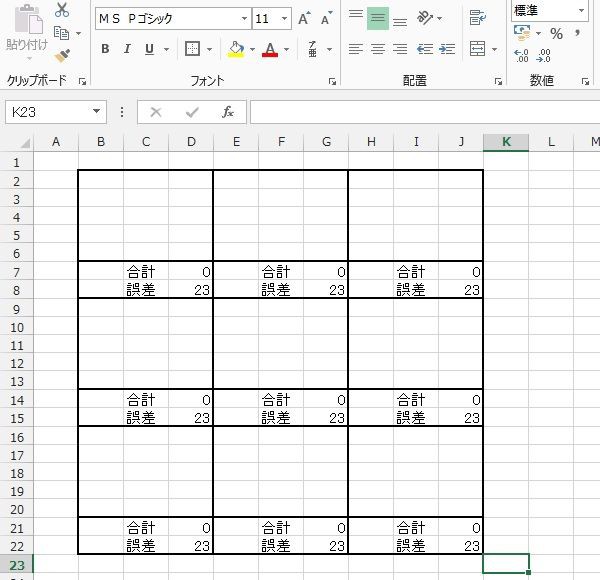The height and width of the screenshot is (580, 600).
Task: Click the Copy icon
Action: point(61,33)
